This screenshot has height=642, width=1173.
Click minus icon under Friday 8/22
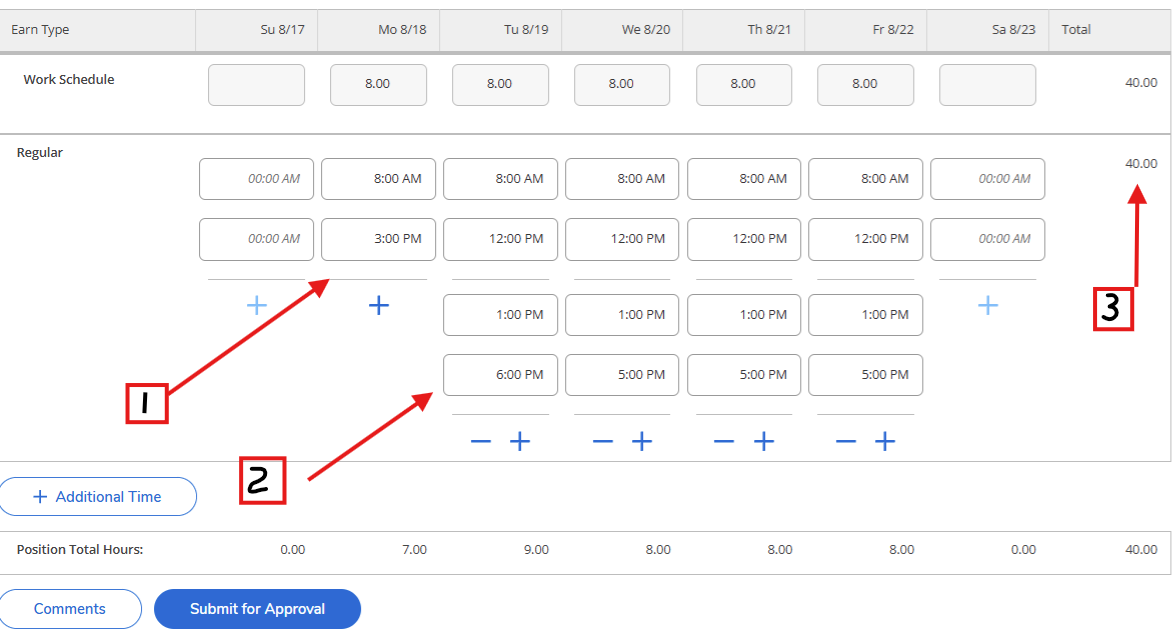(846, 441)
